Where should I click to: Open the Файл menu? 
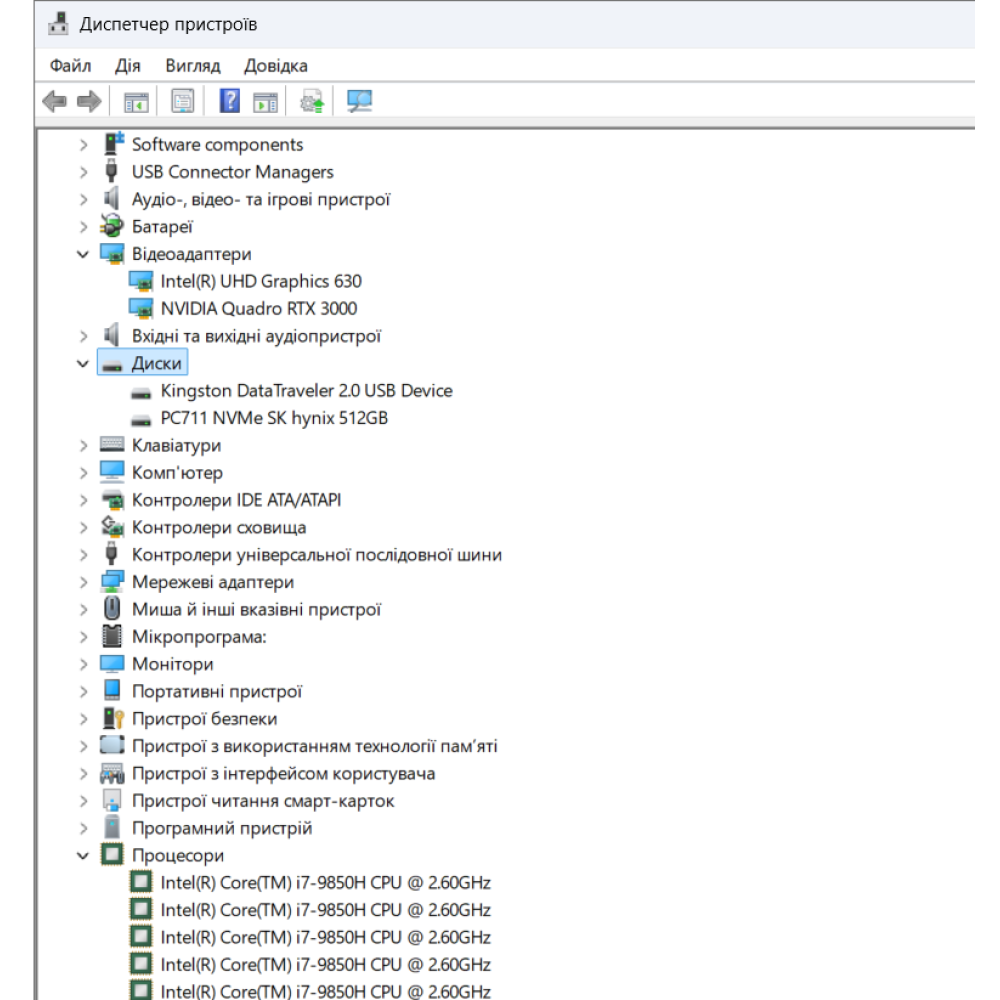pyautogui.click(x=70, y=66)
